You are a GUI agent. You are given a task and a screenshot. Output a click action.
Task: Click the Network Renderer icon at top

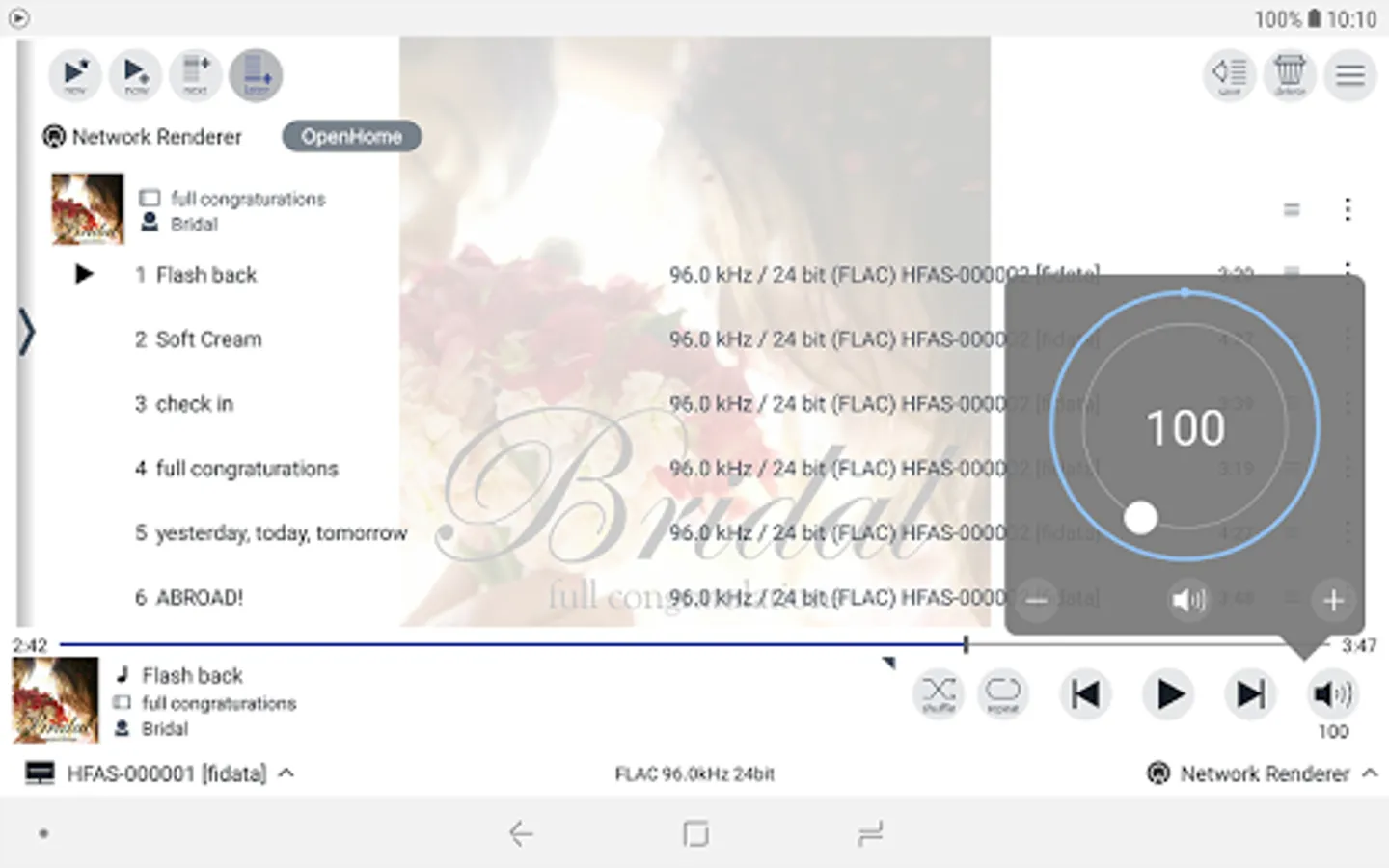54,137
